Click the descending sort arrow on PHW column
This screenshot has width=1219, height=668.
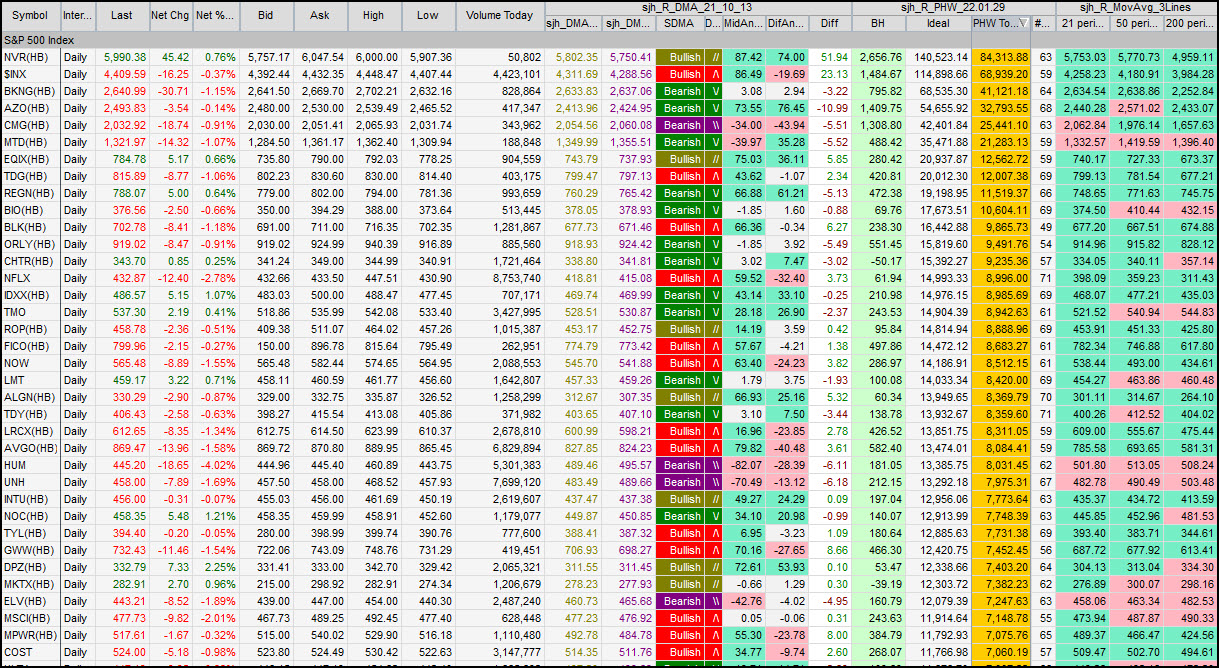(x=1023, y=22)
